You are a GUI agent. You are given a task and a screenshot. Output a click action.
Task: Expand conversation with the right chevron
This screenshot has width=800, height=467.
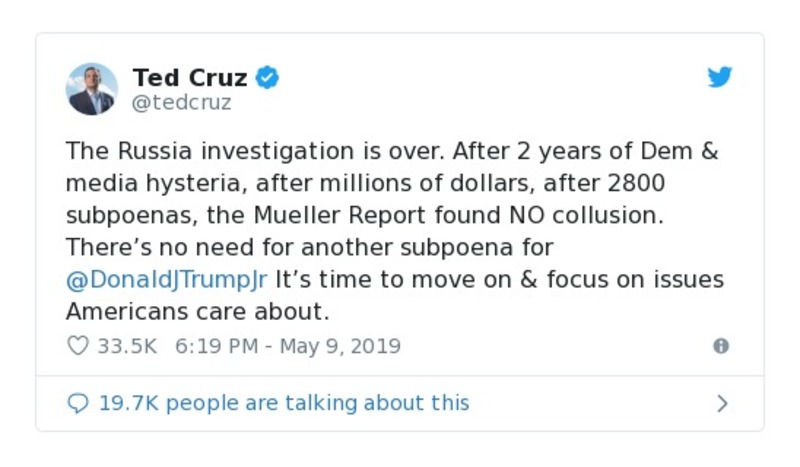[722, 403]
